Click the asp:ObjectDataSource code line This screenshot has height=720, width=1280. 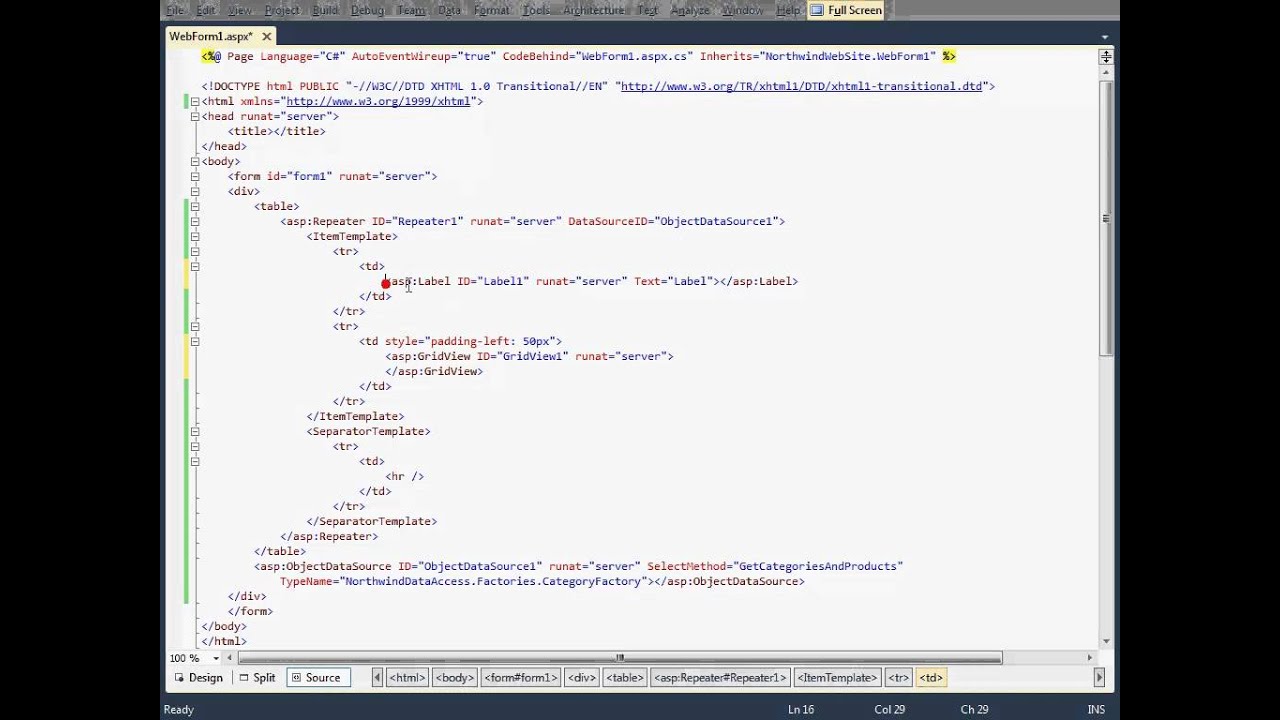[x=578, y=566]
